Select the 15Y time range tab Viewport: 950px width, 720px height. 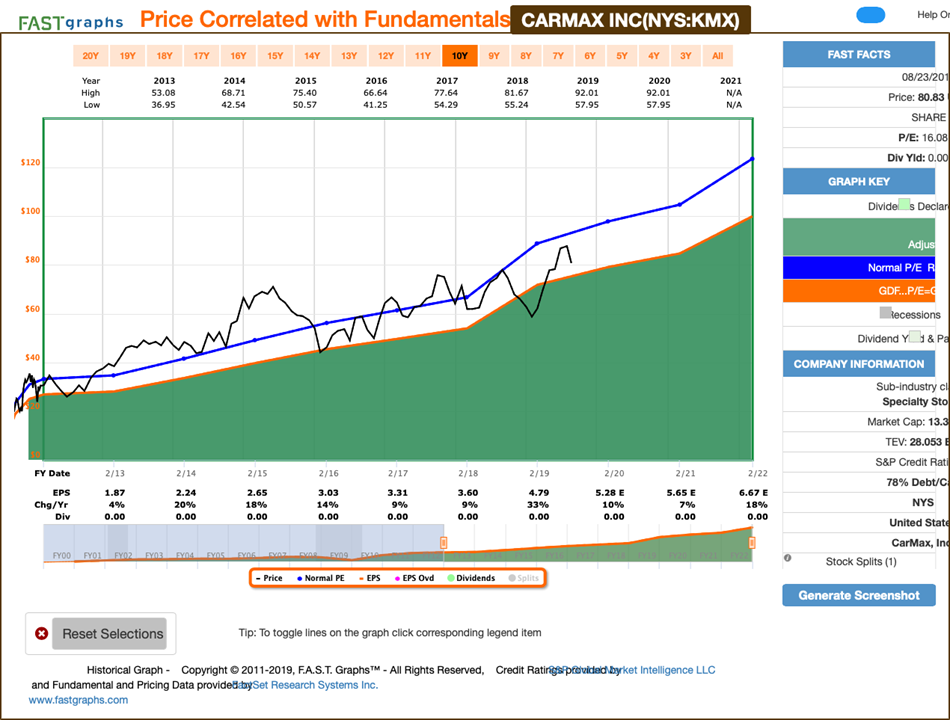point(275,56)
